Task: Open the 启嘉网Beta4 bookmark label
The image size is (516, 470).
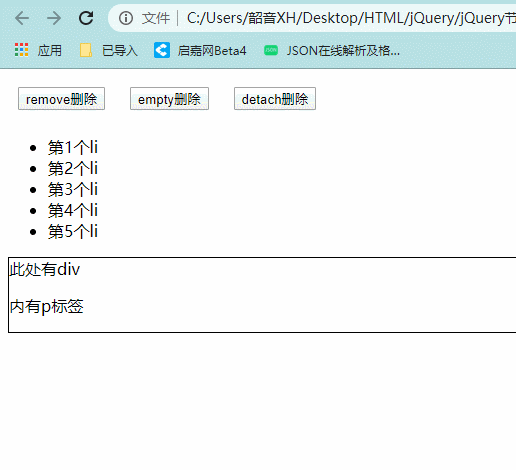Action: [x=212, y=51]
